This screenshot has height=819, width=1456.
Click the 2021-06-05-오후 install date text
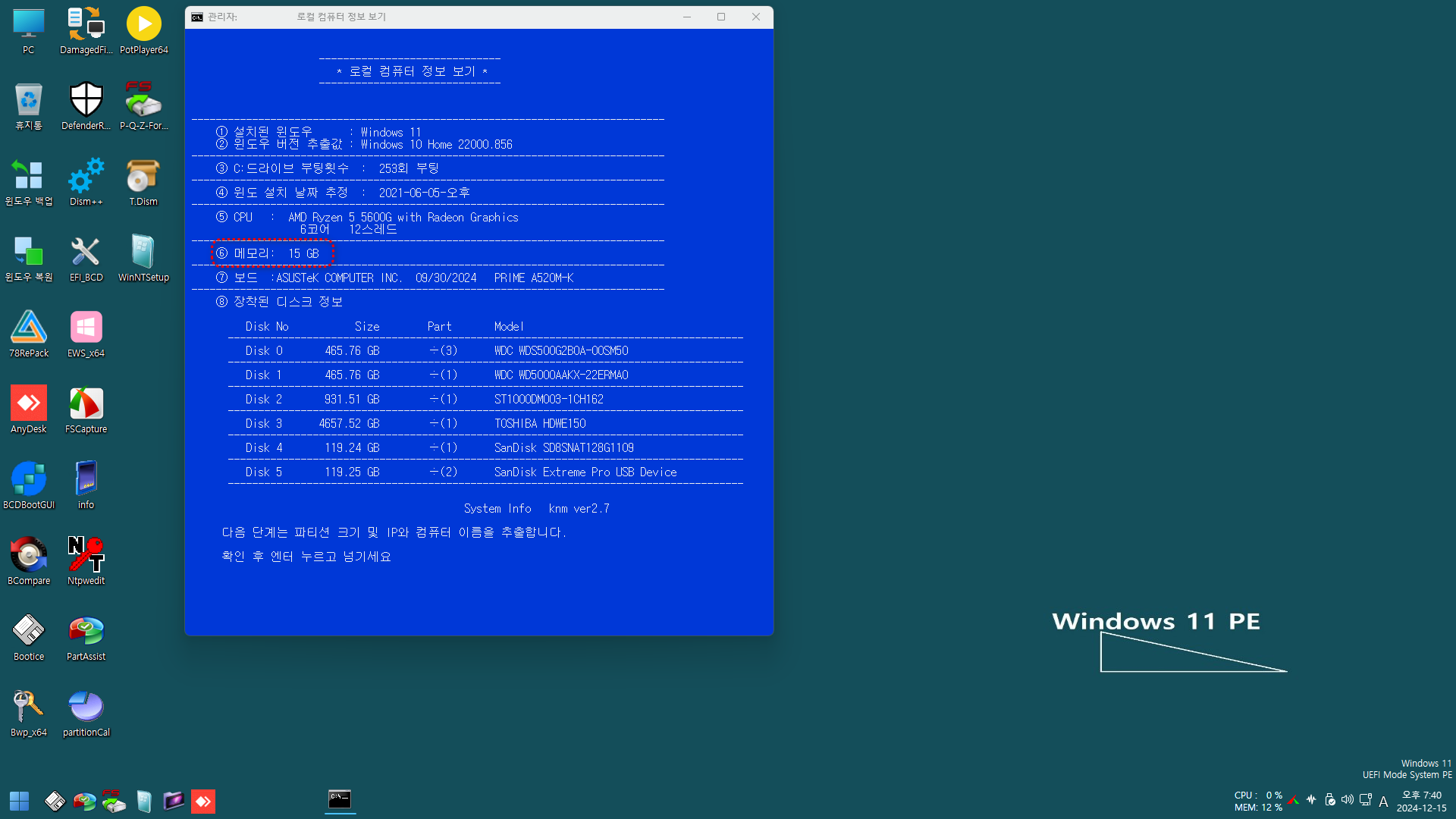pos(425,193)
